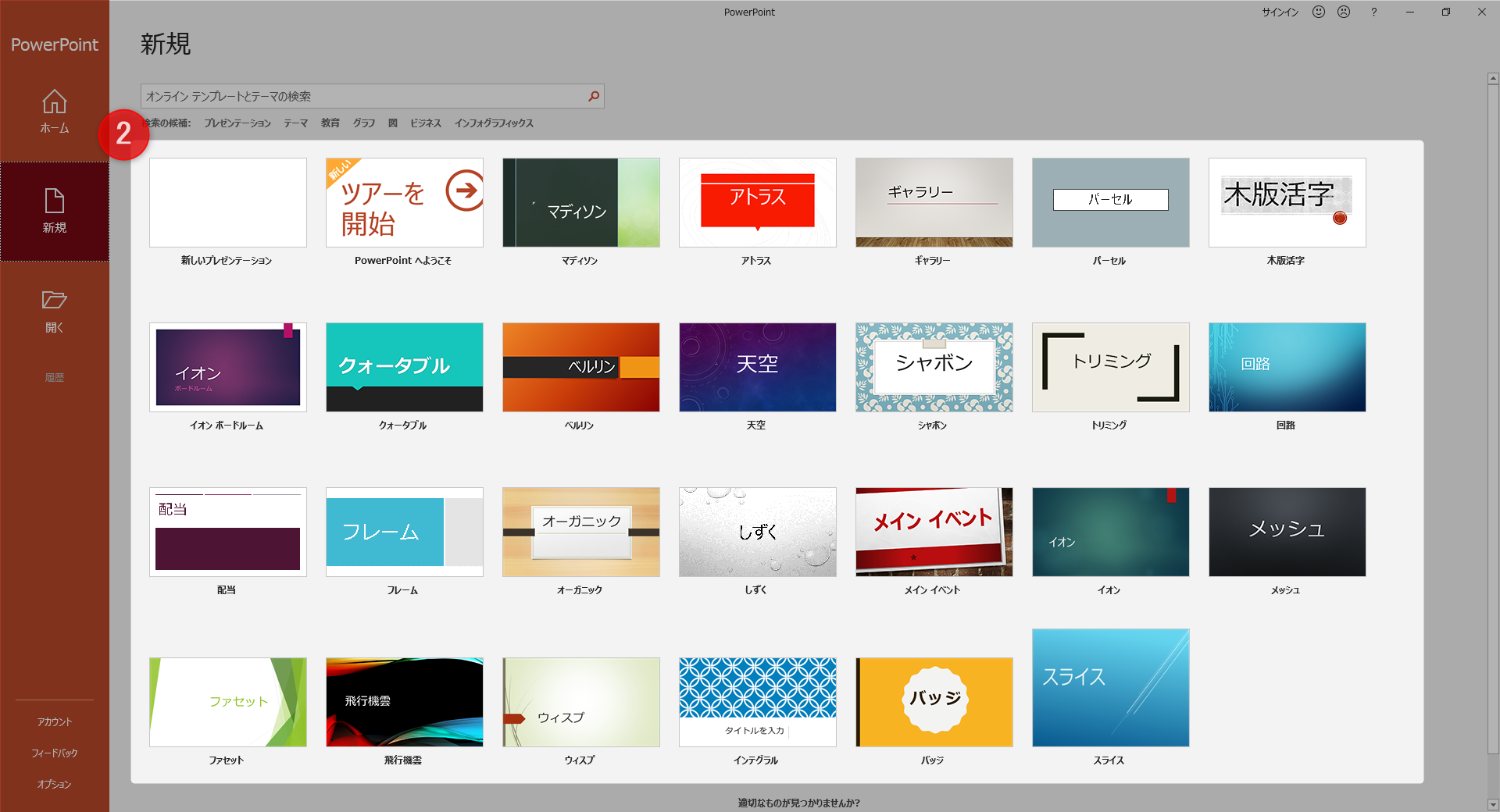Choose the メイン イベント theme thumbnail
Screen dimensions: 1500x812
(x=934, y=532)
